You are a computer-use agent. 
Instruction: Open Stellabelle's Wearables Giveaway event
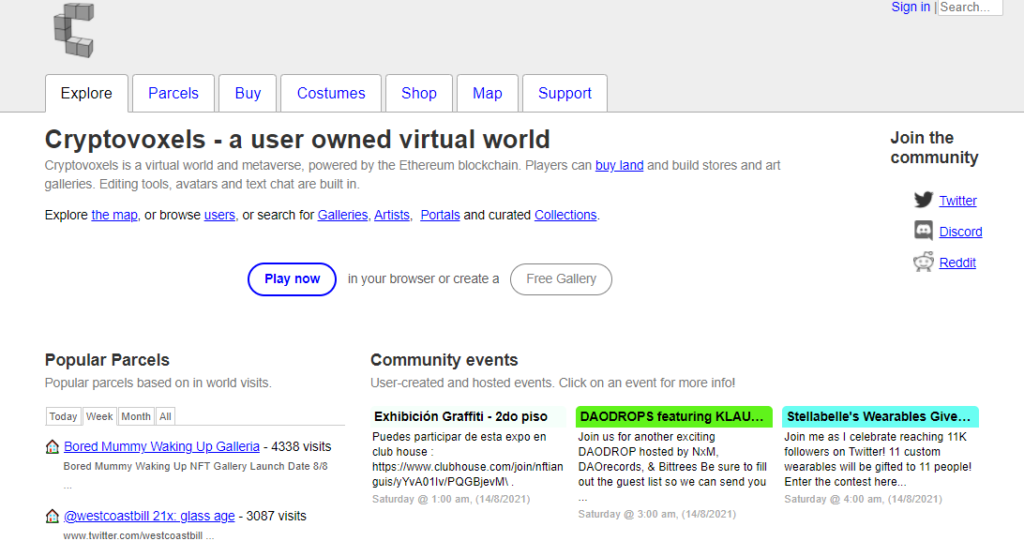pyautogui.click(x=880, y=417)
